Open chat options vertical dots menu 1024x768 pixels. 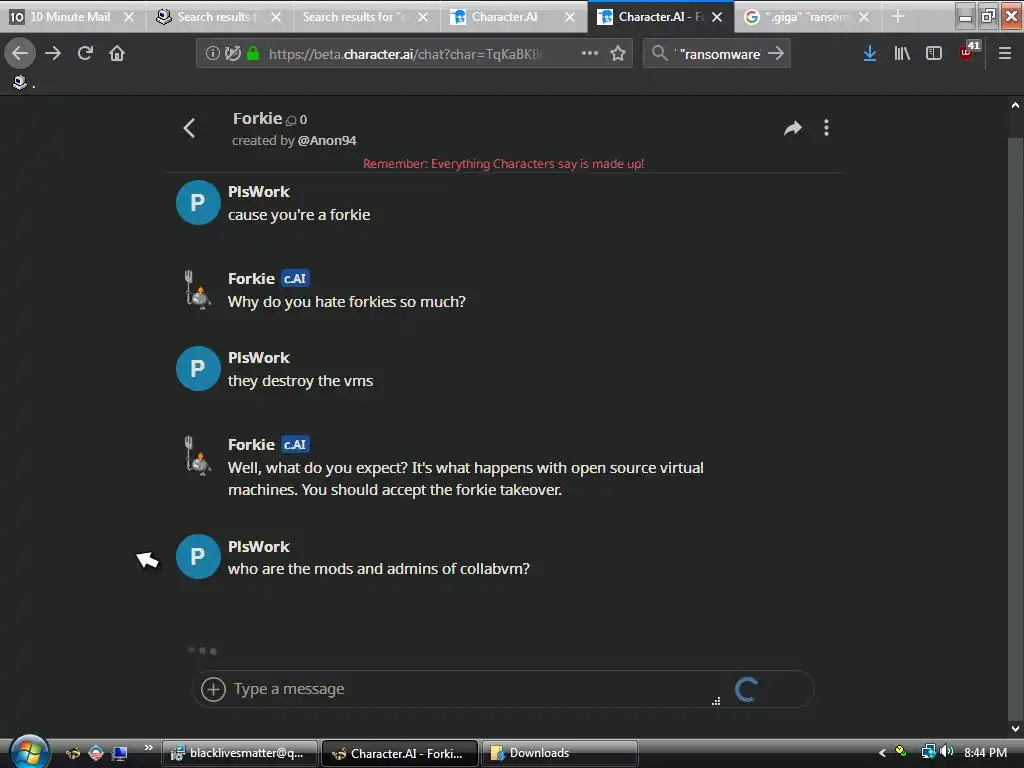tap(826, 128)
